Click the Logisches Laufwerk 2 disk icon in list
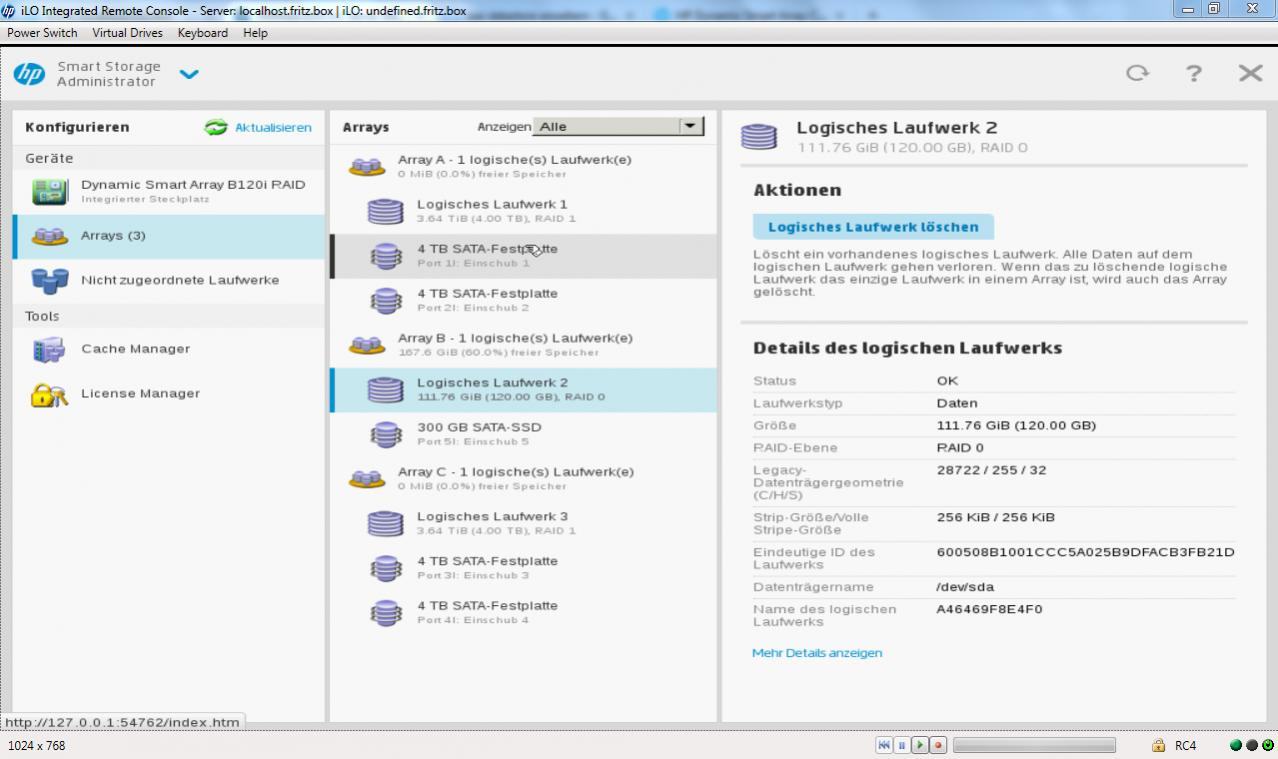The width and height of the screenshot is (1278, 759). (385, 389)
